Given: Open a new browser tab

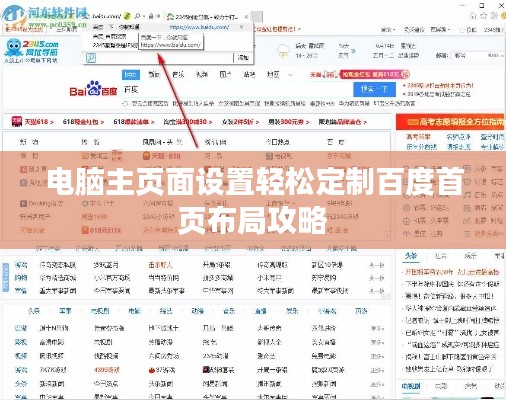Looking at the screenshot, I should click(256, 16).
